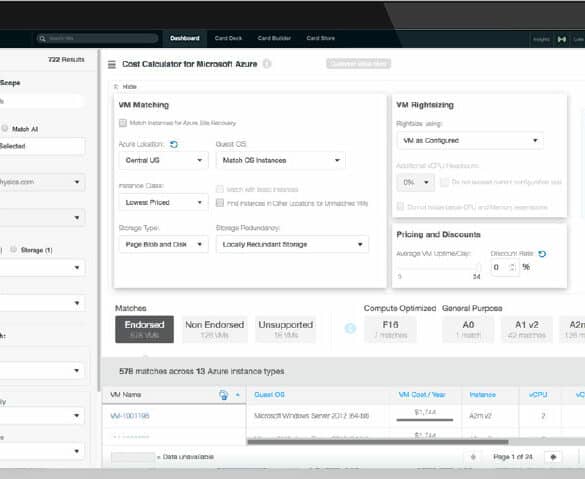Click the search magnifier icon in top bar
The height and width of the screenshot is (479, 585).
click(42, 38)
